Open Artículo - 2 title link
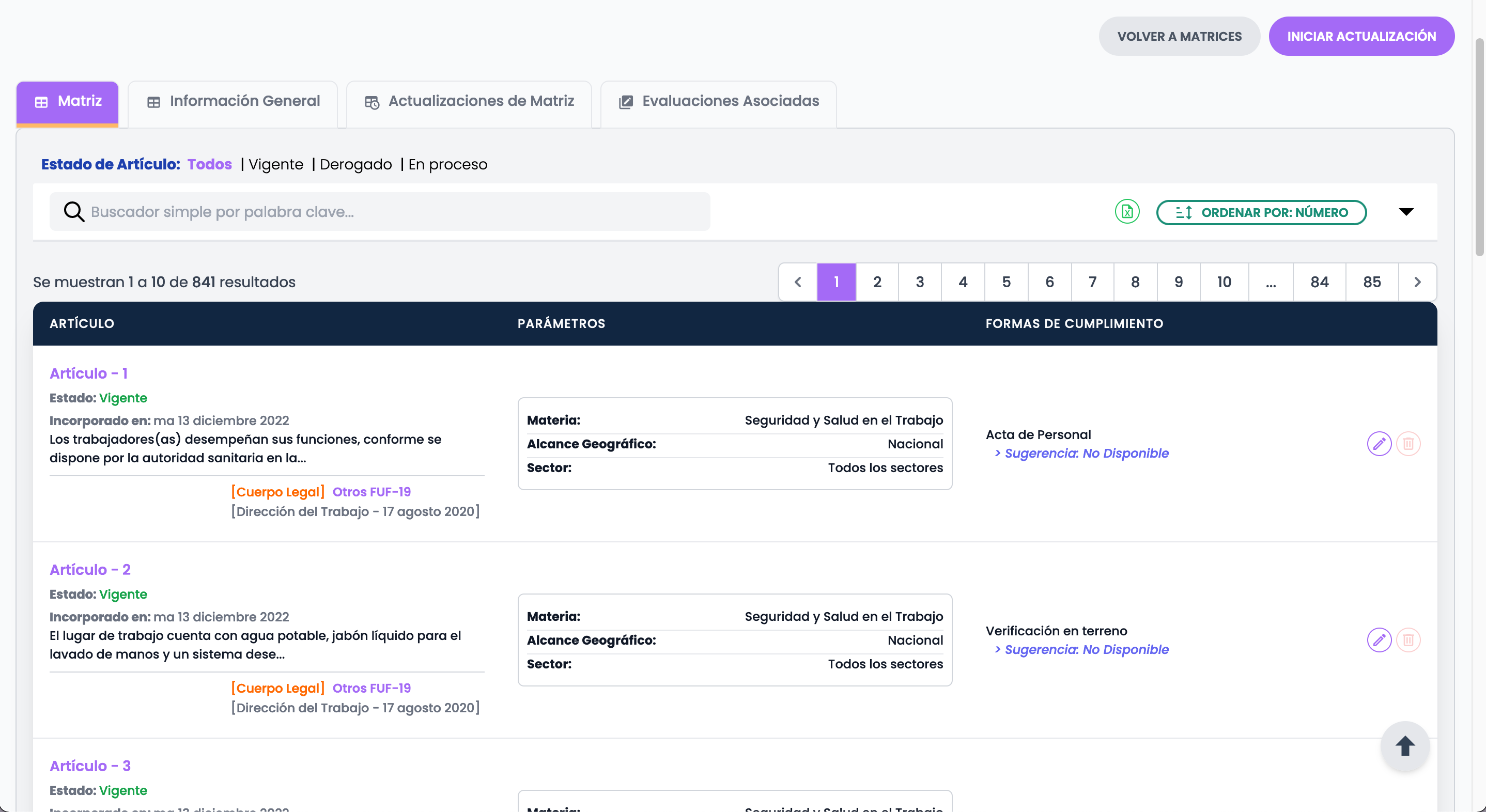The image size is (1486, 812). [90, 569]
